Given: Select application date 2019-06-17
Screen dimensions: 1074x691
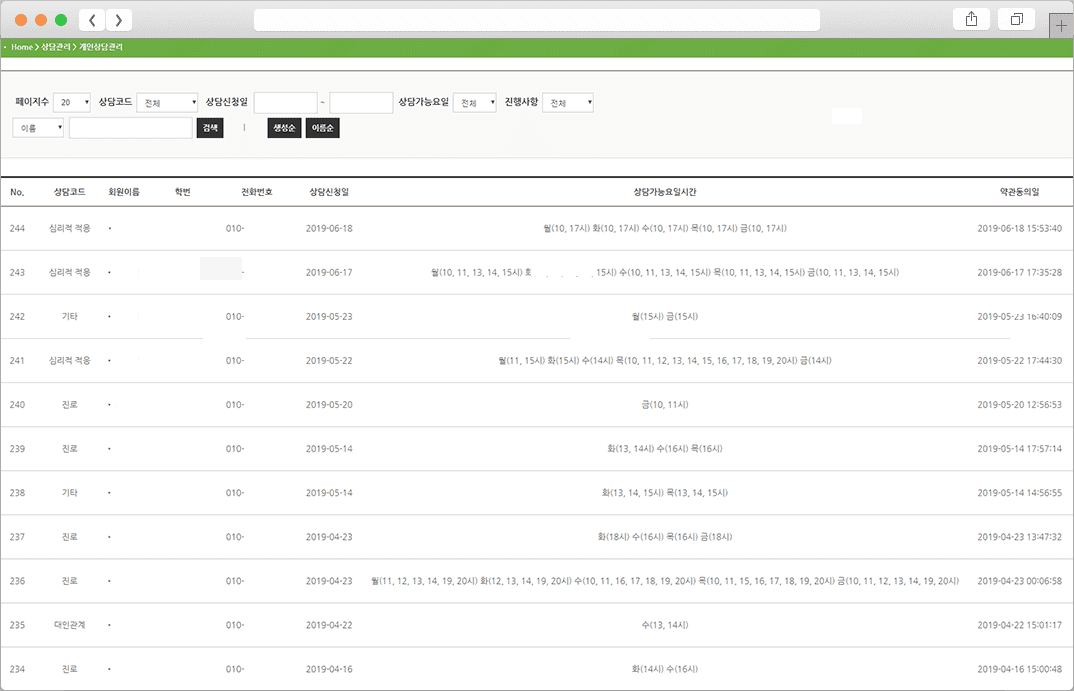Looking at the screenshot, I should click(x=329, y=273).
